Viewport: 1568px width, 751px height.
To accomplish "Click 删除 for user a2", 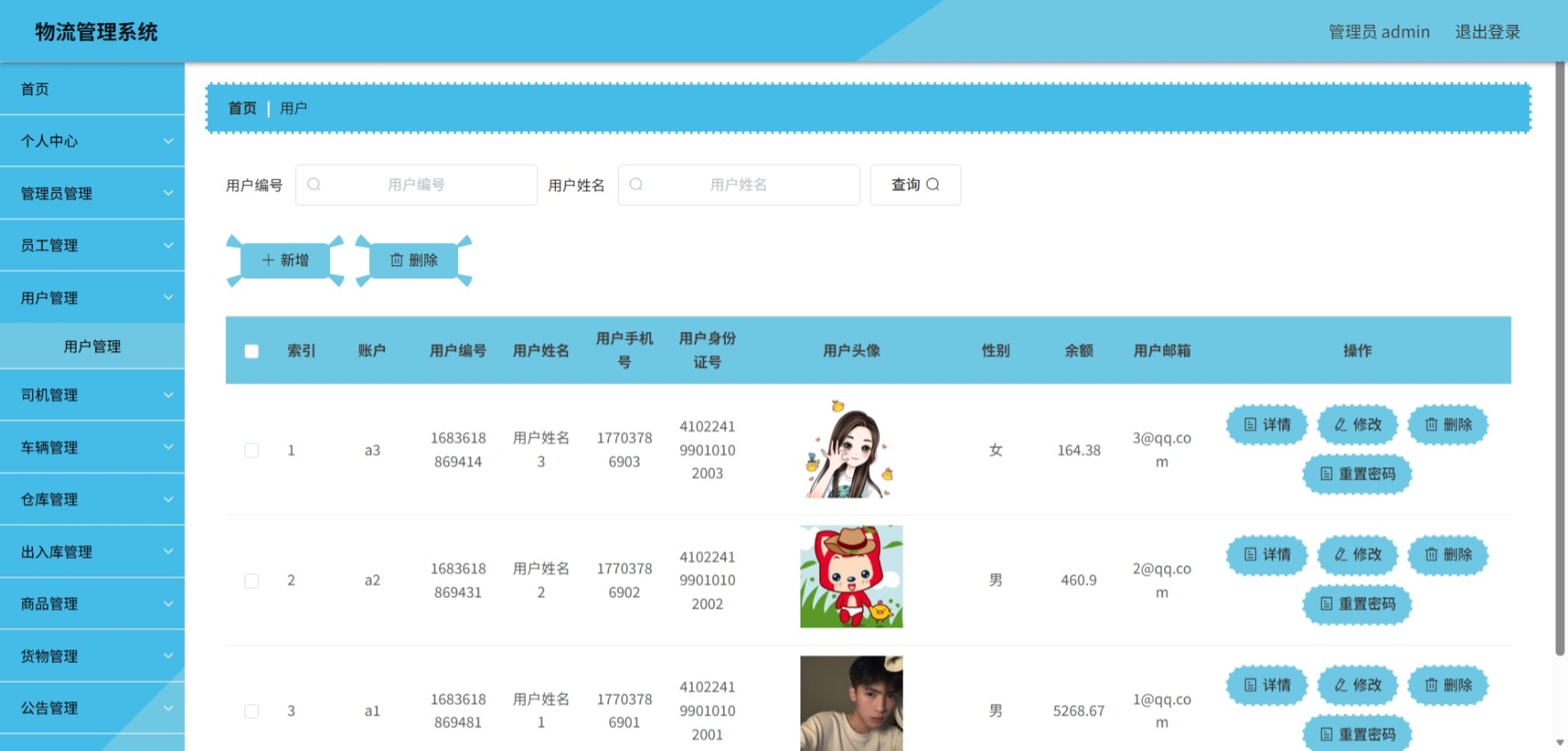I will tap(1448, 554).
